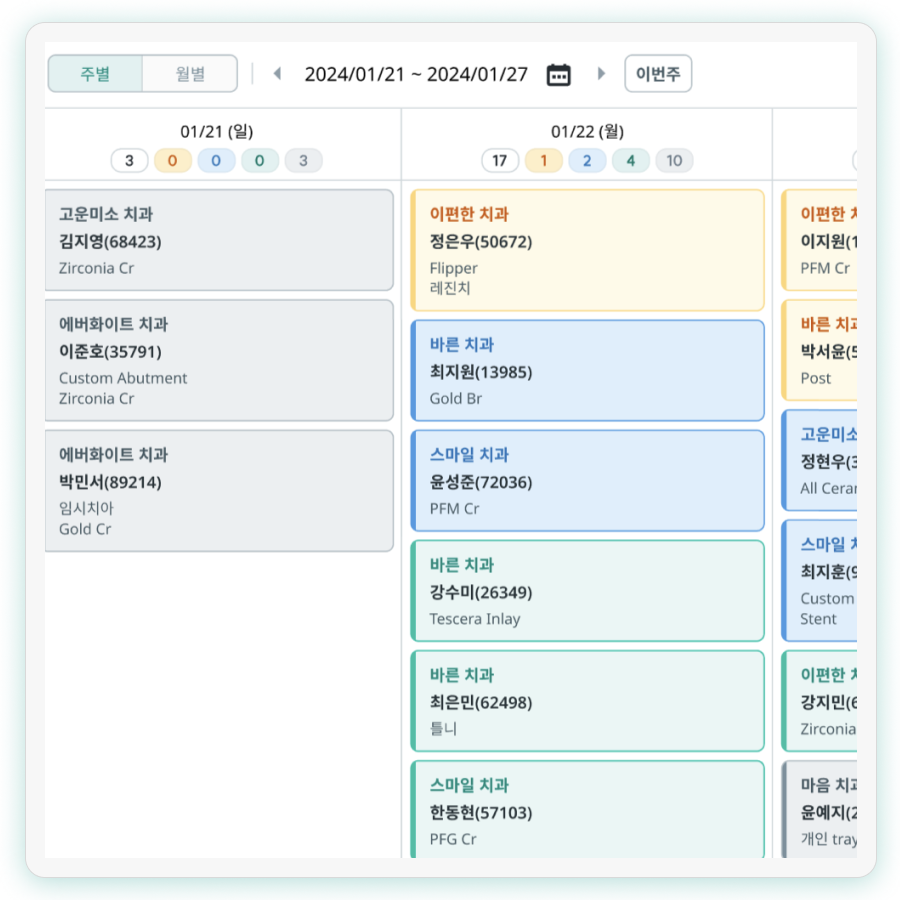
Task: Open 강수미(26349) Tescera Inlay card
Action: pyautogui.click(x=587, y=590)
